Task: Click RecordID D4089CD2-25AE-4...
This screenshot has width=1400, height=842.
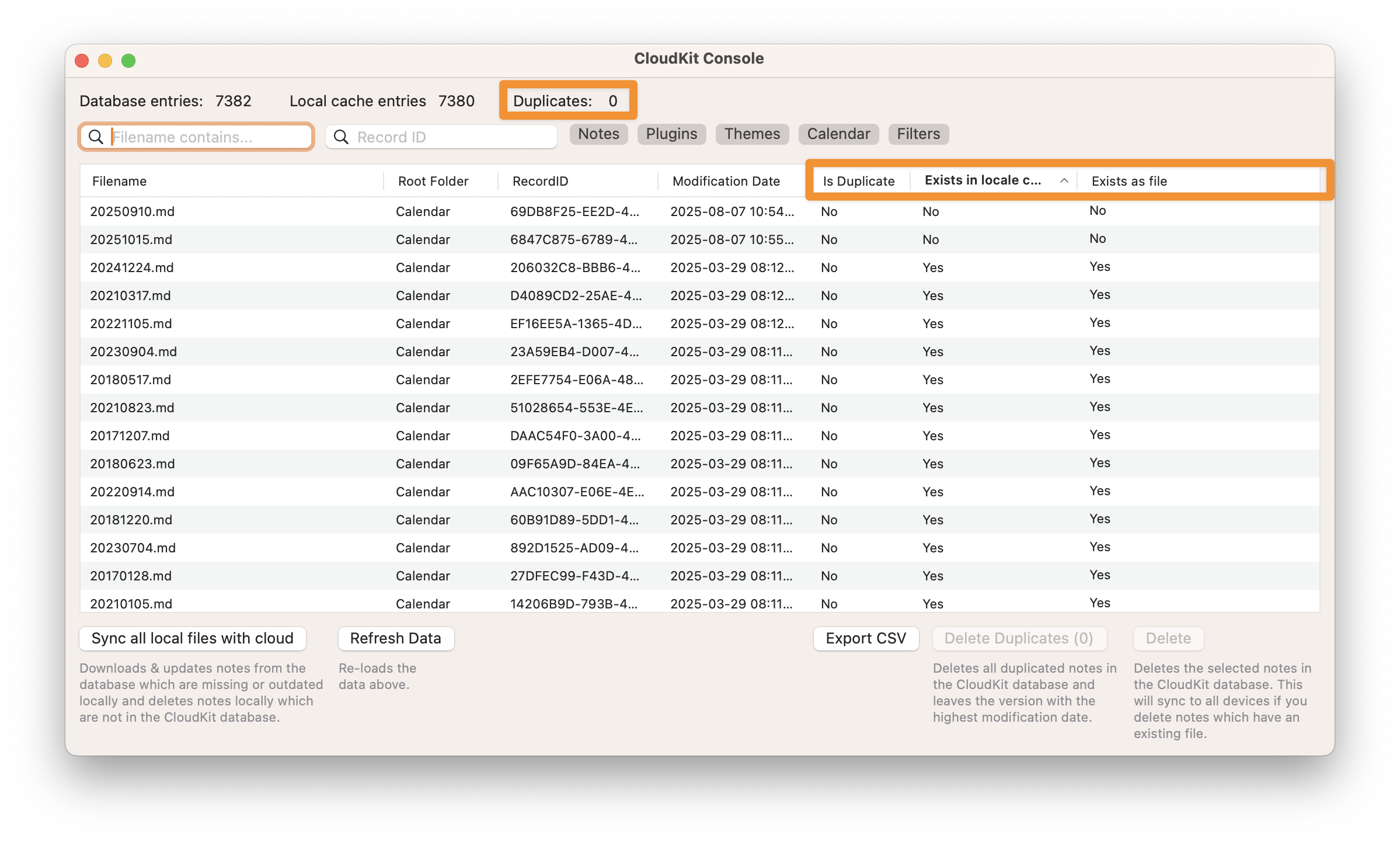Action: pos(576,295)
